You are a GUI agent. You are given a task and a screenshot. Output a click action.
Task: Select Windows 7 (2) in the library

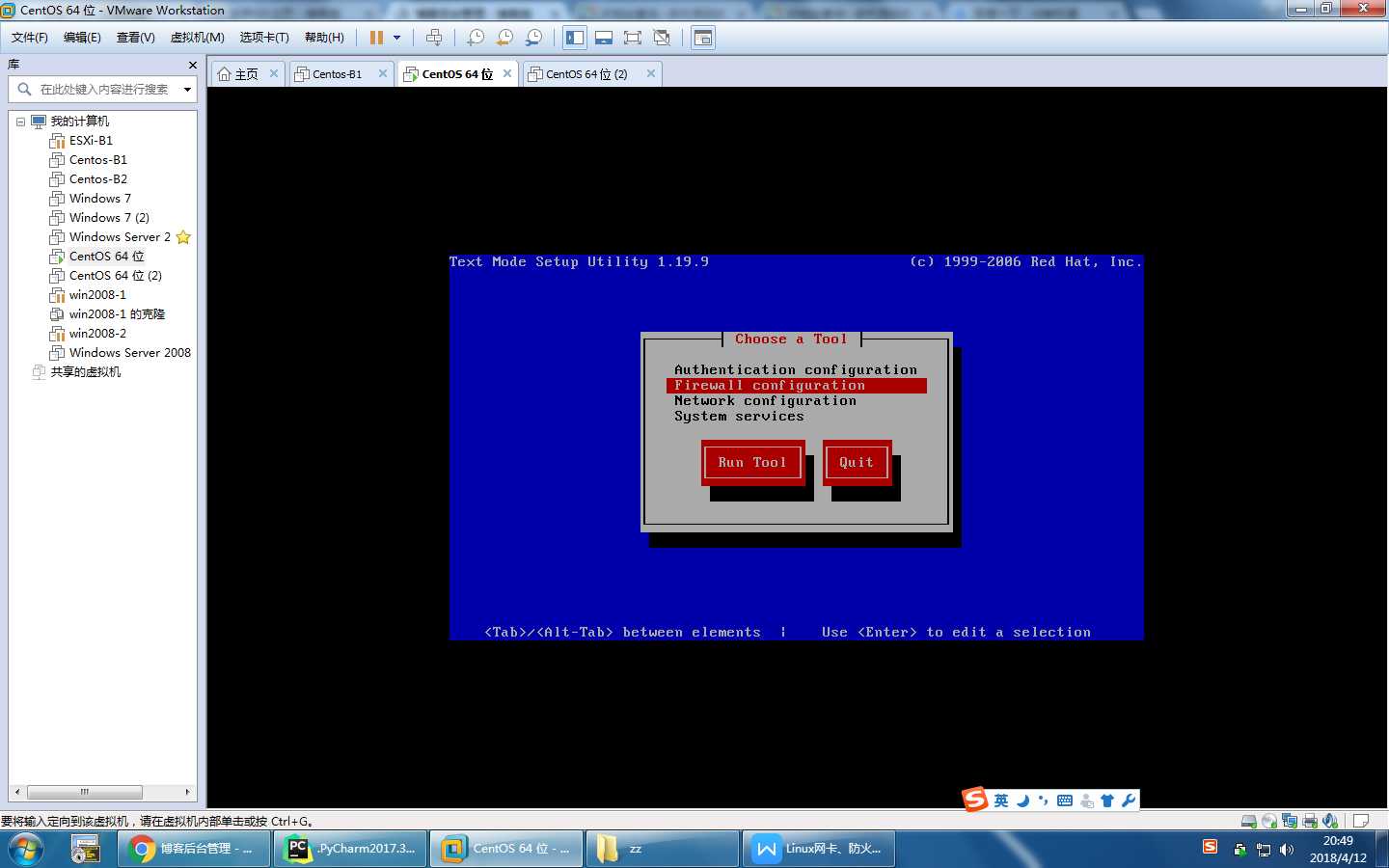pyautogui.click(x=109, y=218)
